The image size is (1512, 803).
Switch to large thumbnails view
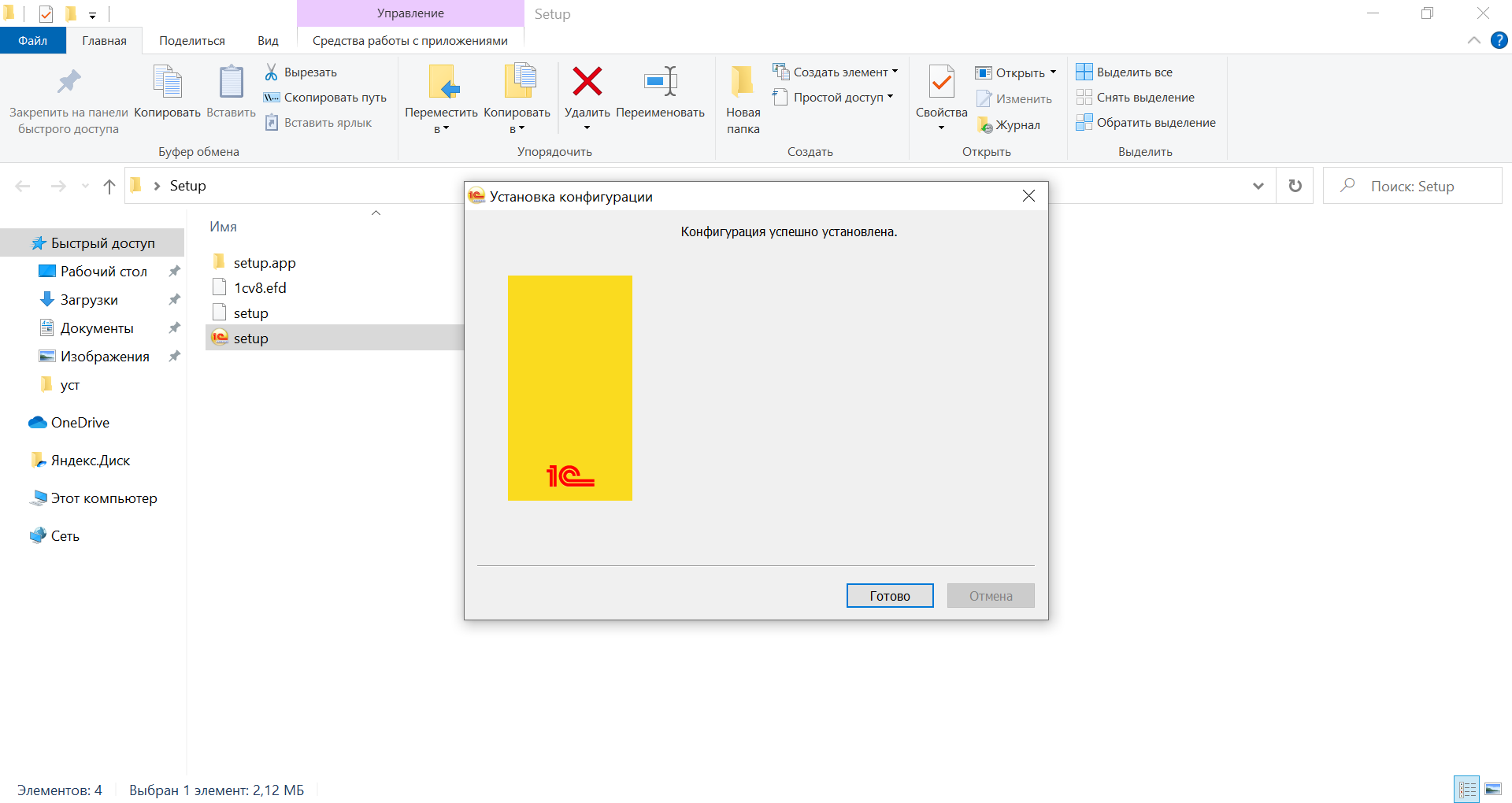[x=1493, y=789]
